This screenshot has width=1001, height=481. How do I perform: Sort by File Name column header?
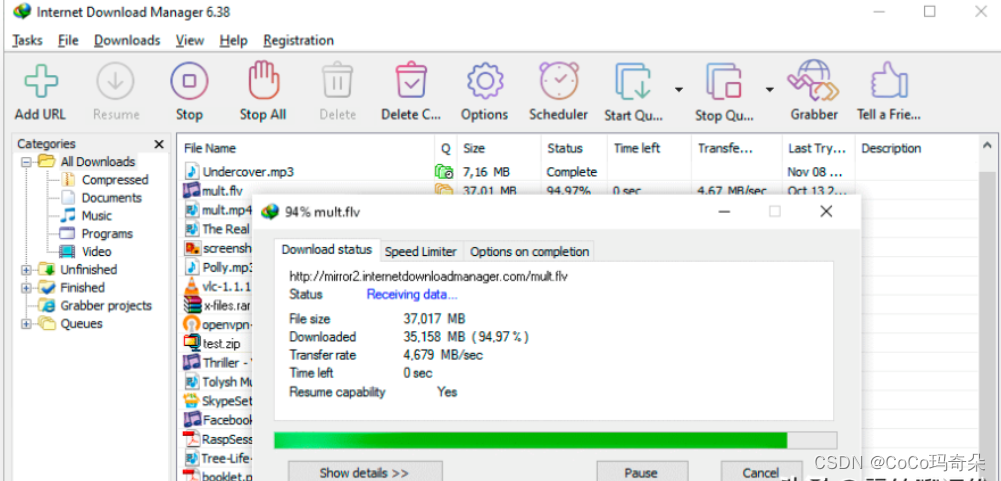click(x=306, y=148)
